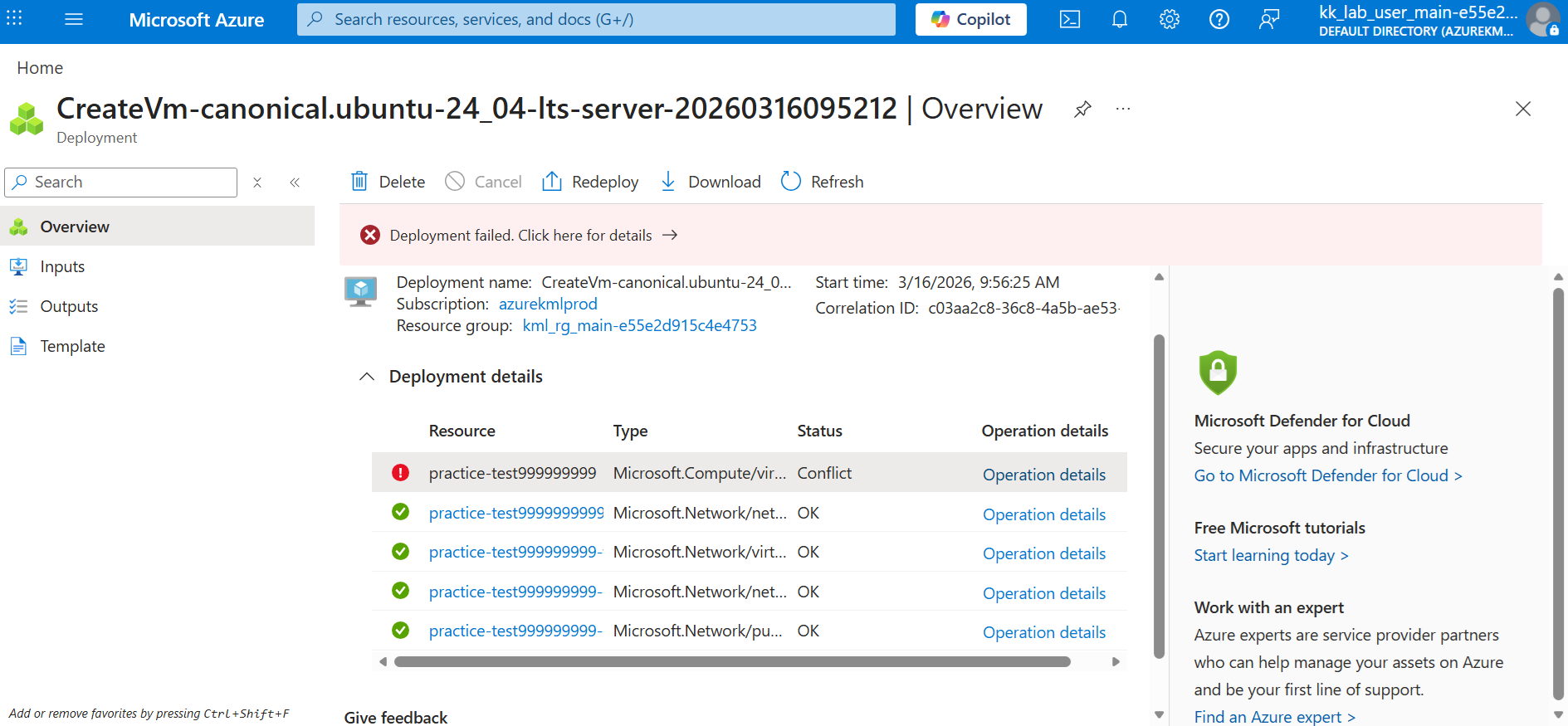
Task: Open the Inputs menu item
Action: [x=62, y=266]
